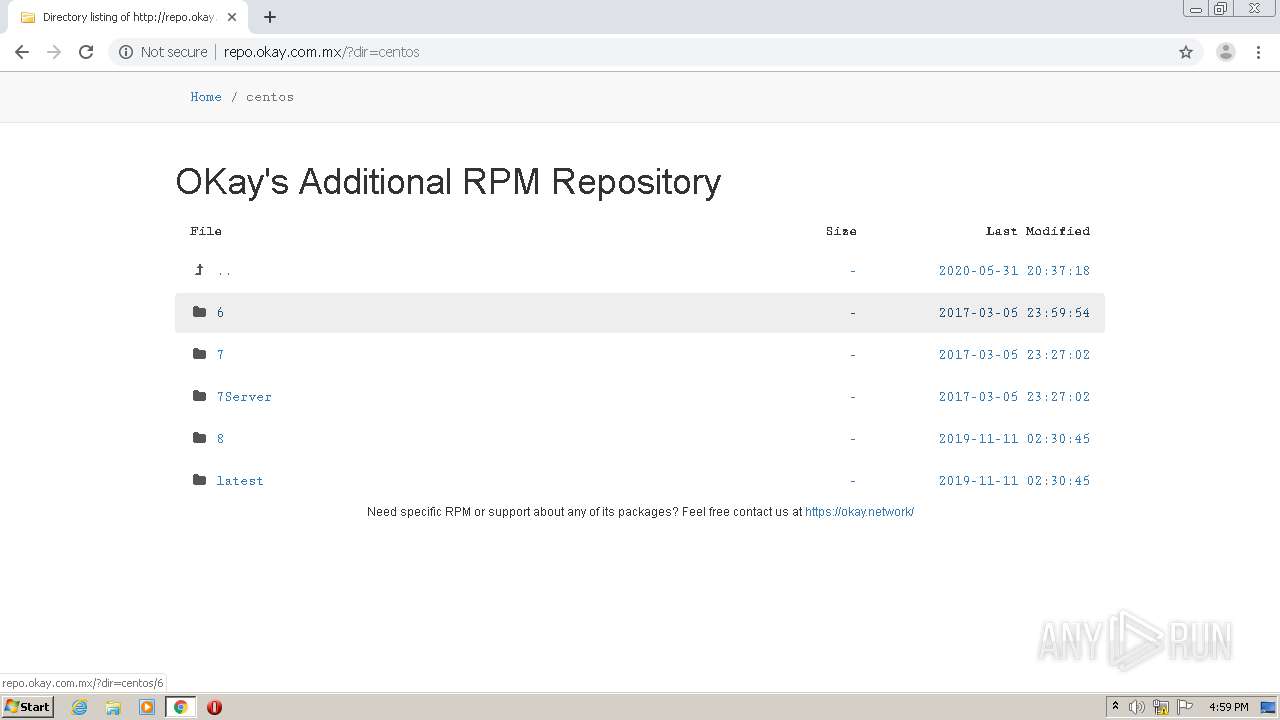Launch the media player taskbar icon
The image size is (1280, 720).
coord(147,707)
